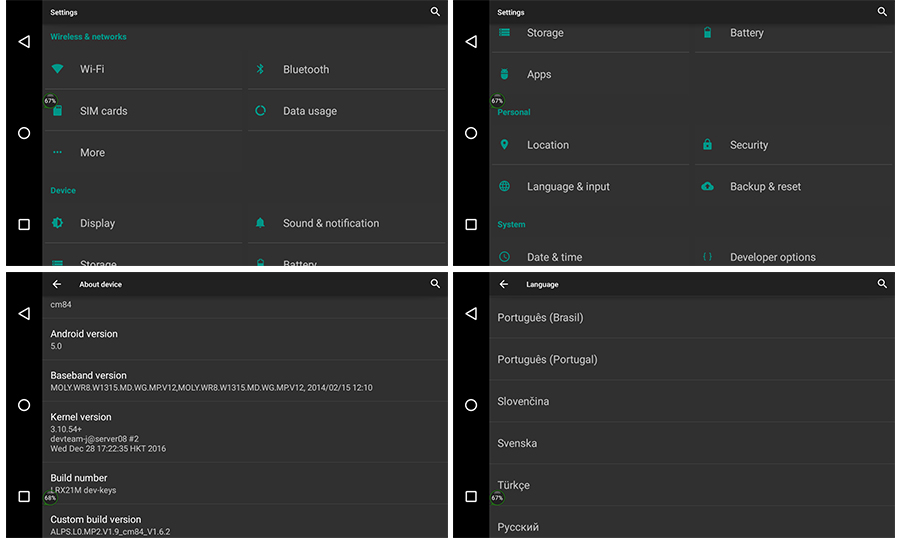Image resolution: width=900 pixels, height=540 pixels.
Task: Tap the SIM cards icon
Action: pos(58,111)
